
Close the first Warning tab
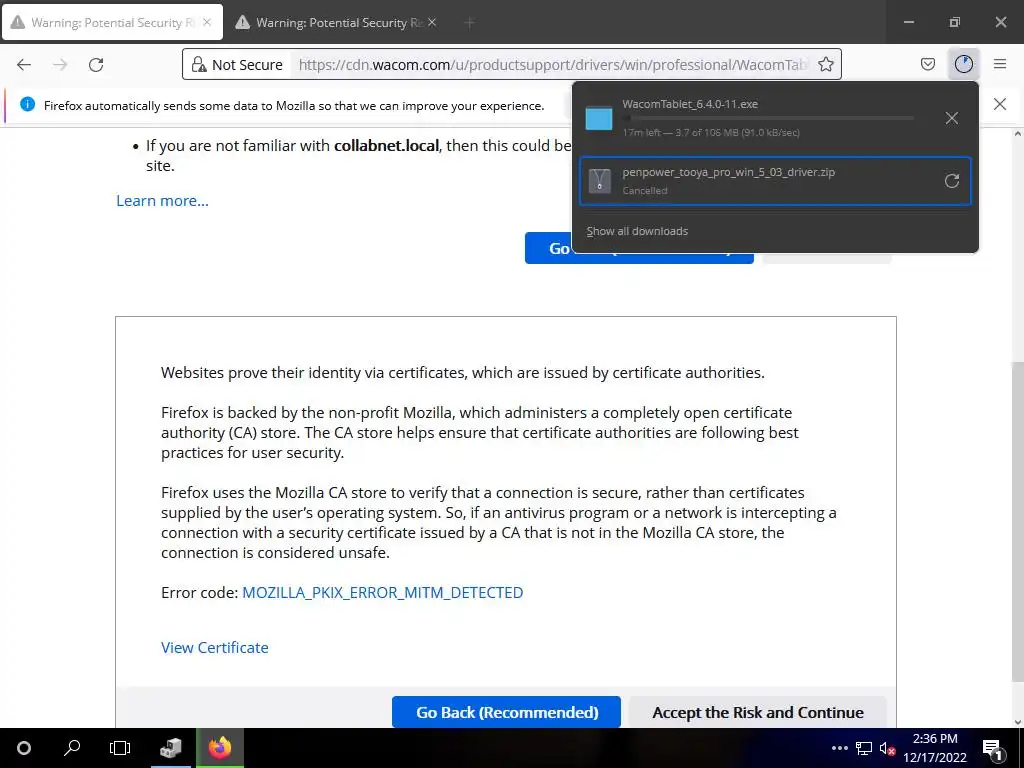click(207, 22)
